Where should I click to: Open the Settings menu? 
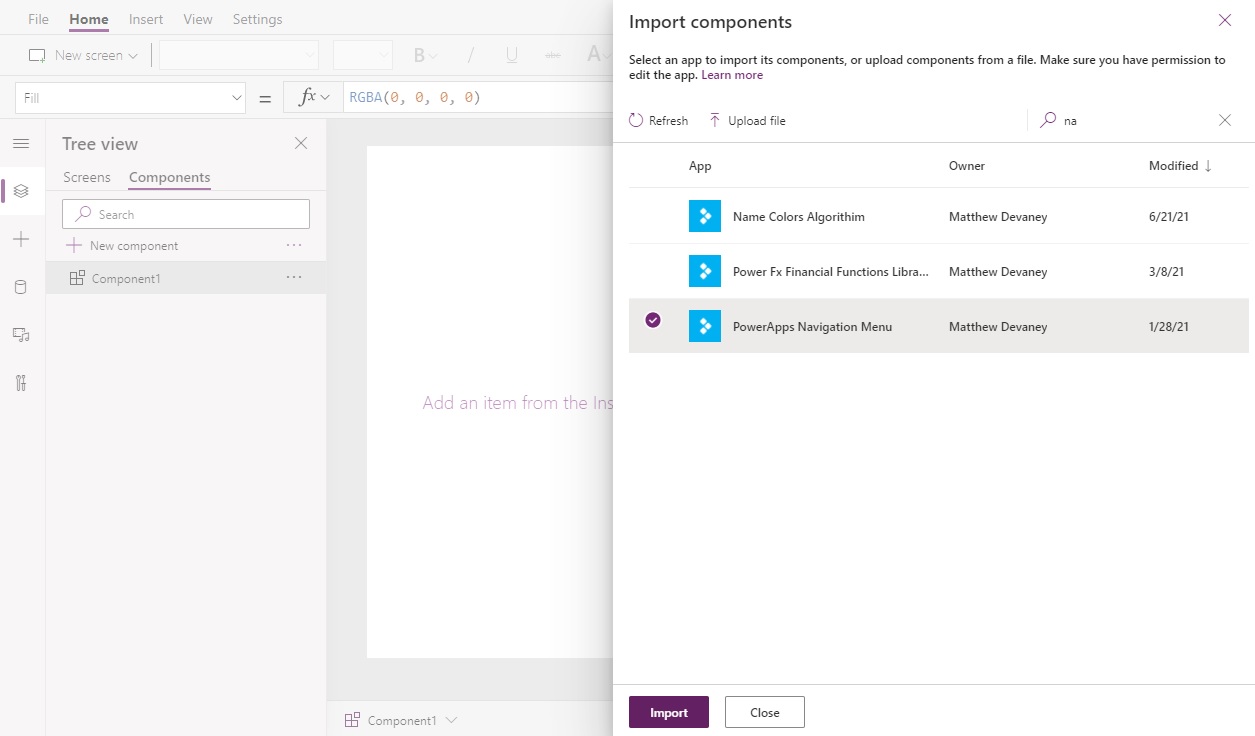(257, 18)
